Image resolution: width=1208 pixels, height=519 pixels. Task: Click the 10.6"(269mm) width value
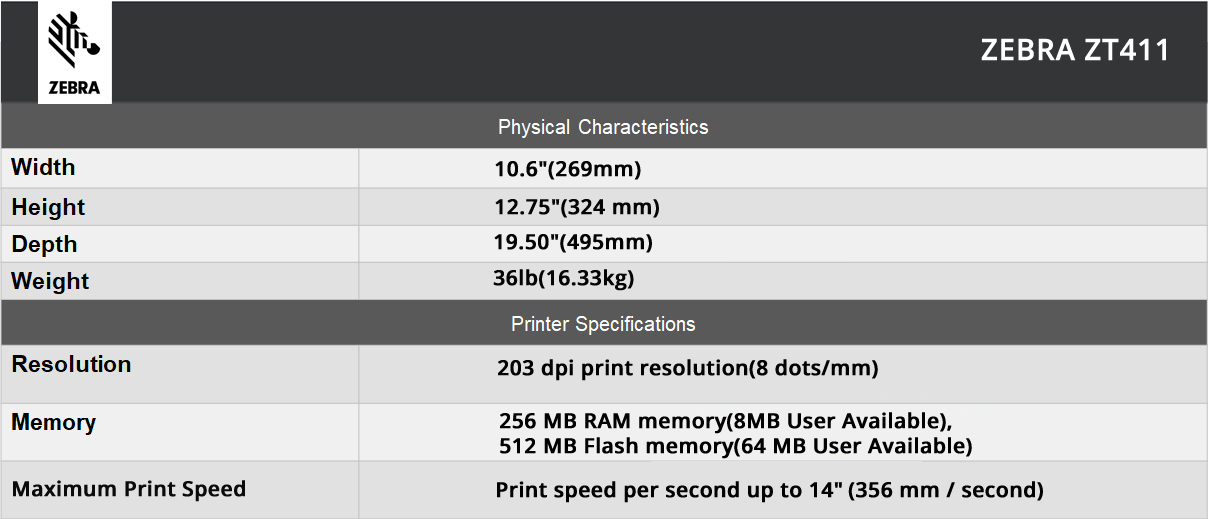coord(568,169)
